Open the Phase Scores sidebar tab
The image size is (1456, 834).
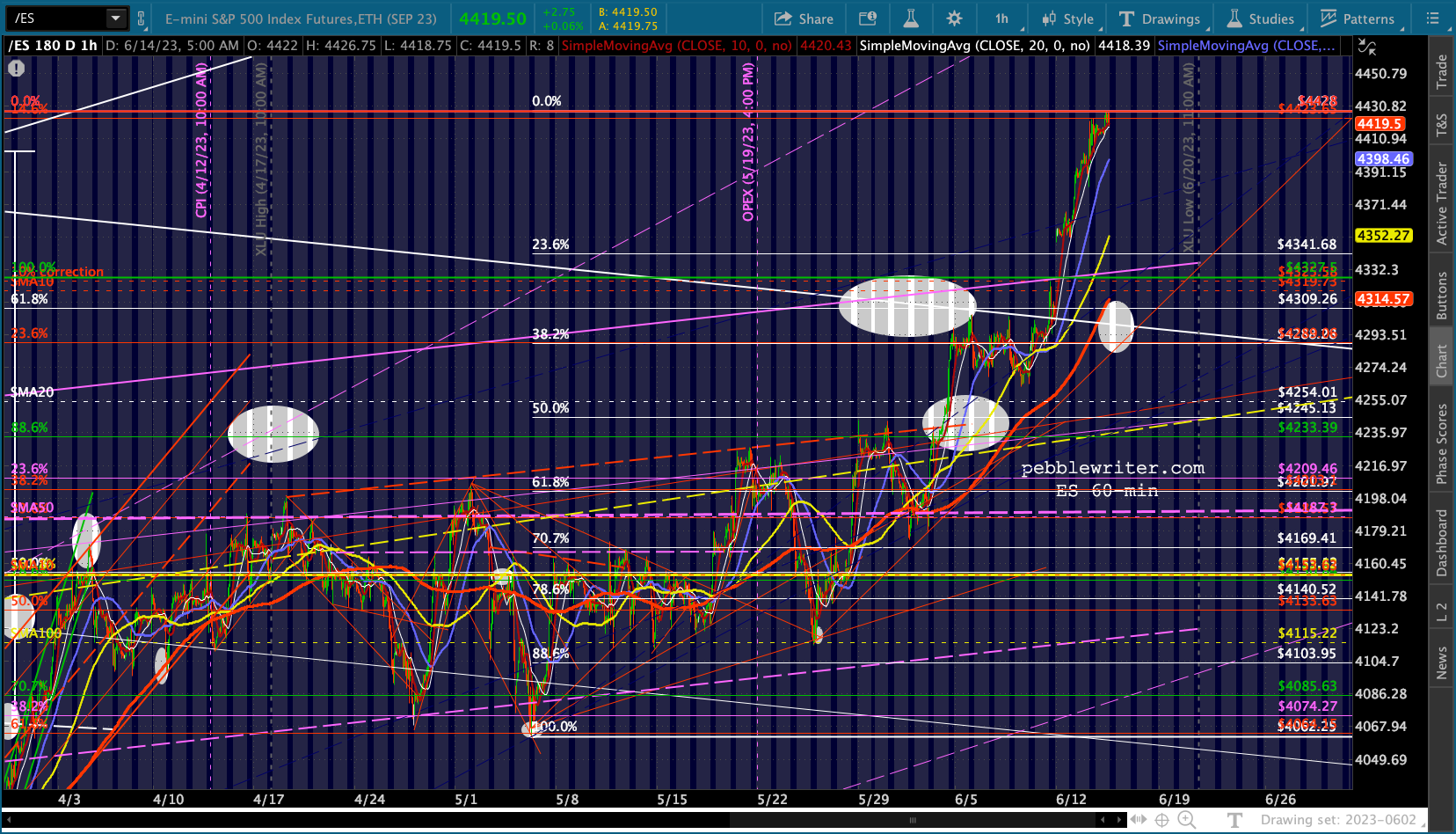[1442, 443]
